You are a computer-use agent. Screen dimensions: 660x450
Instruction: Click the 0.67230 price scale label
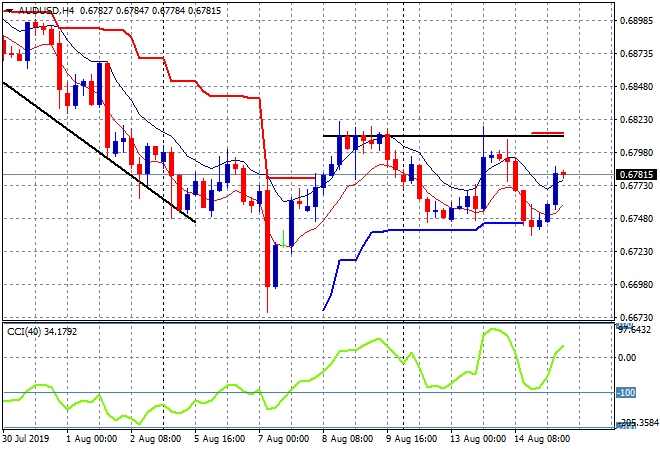636,251
